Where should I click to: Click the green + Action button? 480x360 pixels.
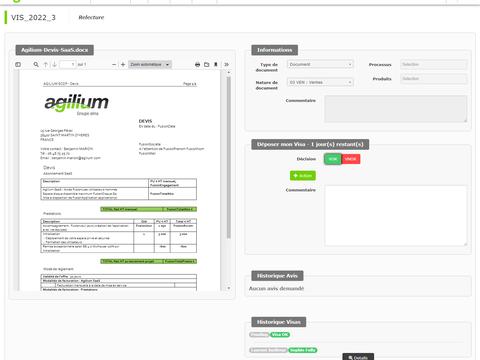coord(303,176)
